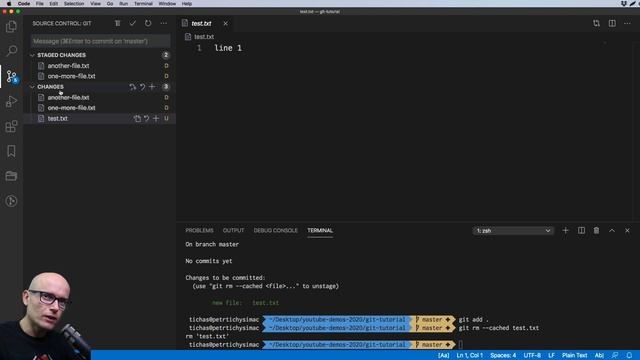
Task: Click the refresh icon in Source Control header
Action: [148, 23]
